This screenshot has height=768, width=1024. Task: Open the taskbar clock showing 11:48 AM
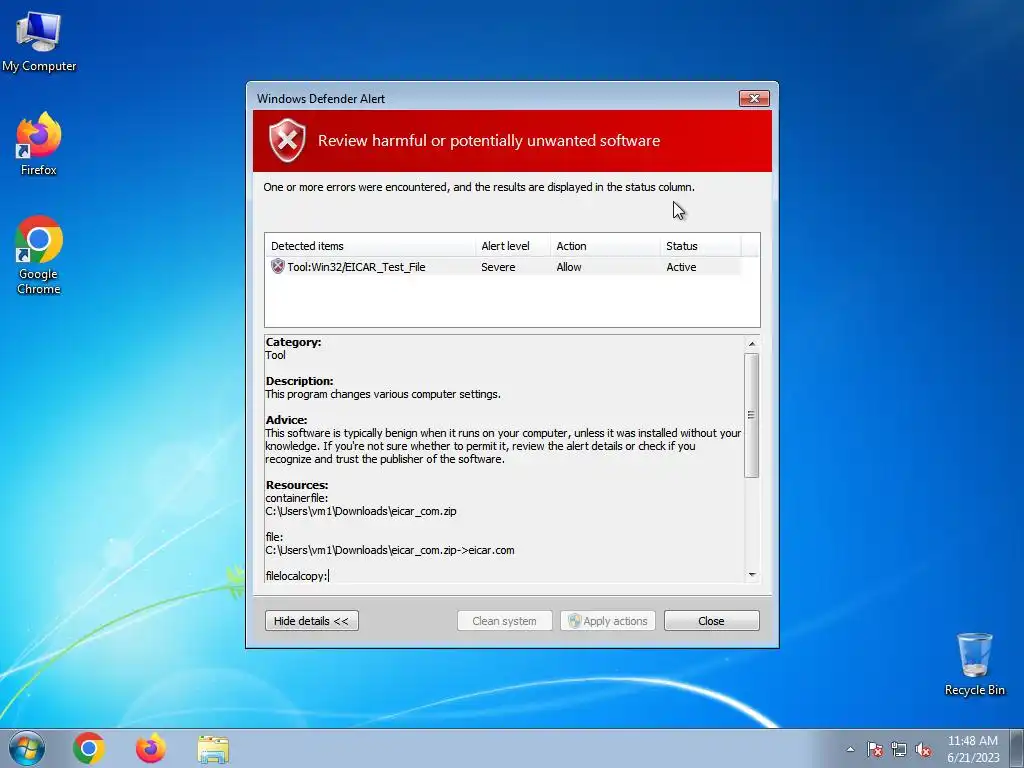pos(973,749)
